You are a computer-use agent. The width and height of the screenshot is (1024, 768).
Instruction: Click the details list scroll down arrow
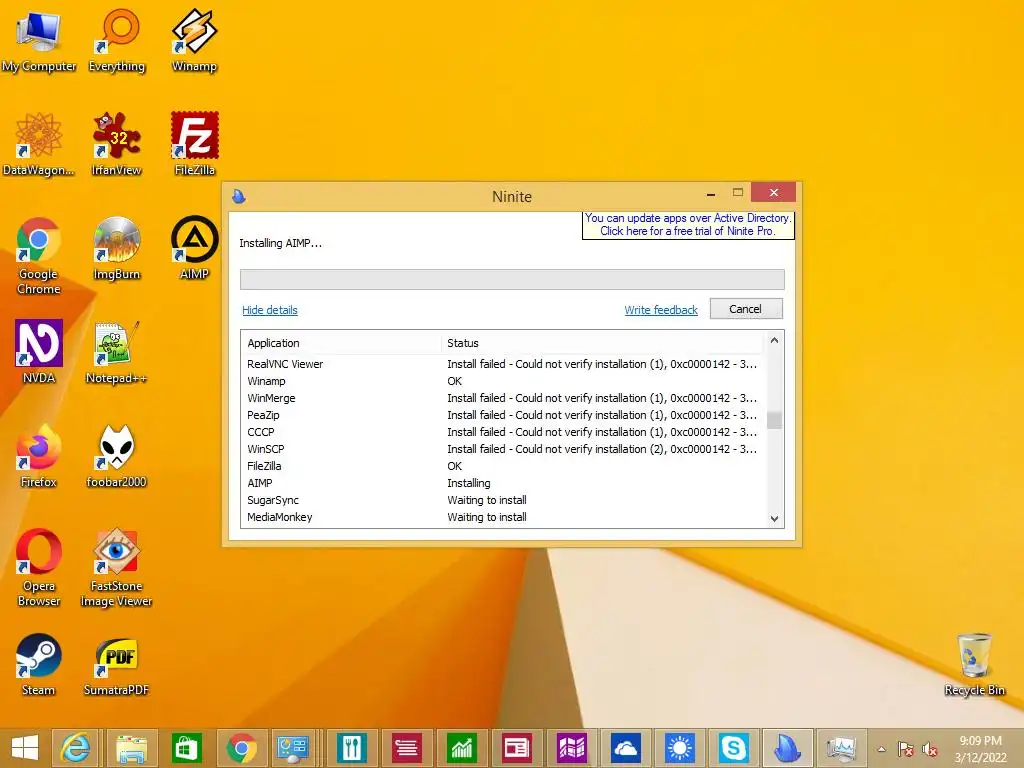[775, 519]
